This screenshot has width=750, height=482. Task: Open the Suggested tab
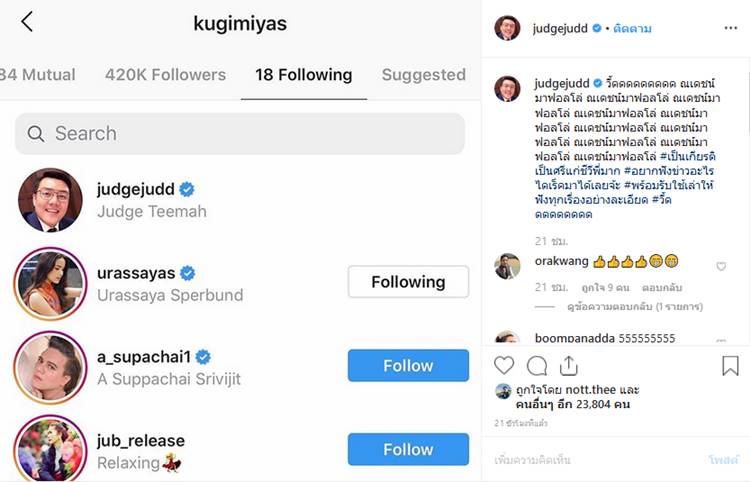423,75
